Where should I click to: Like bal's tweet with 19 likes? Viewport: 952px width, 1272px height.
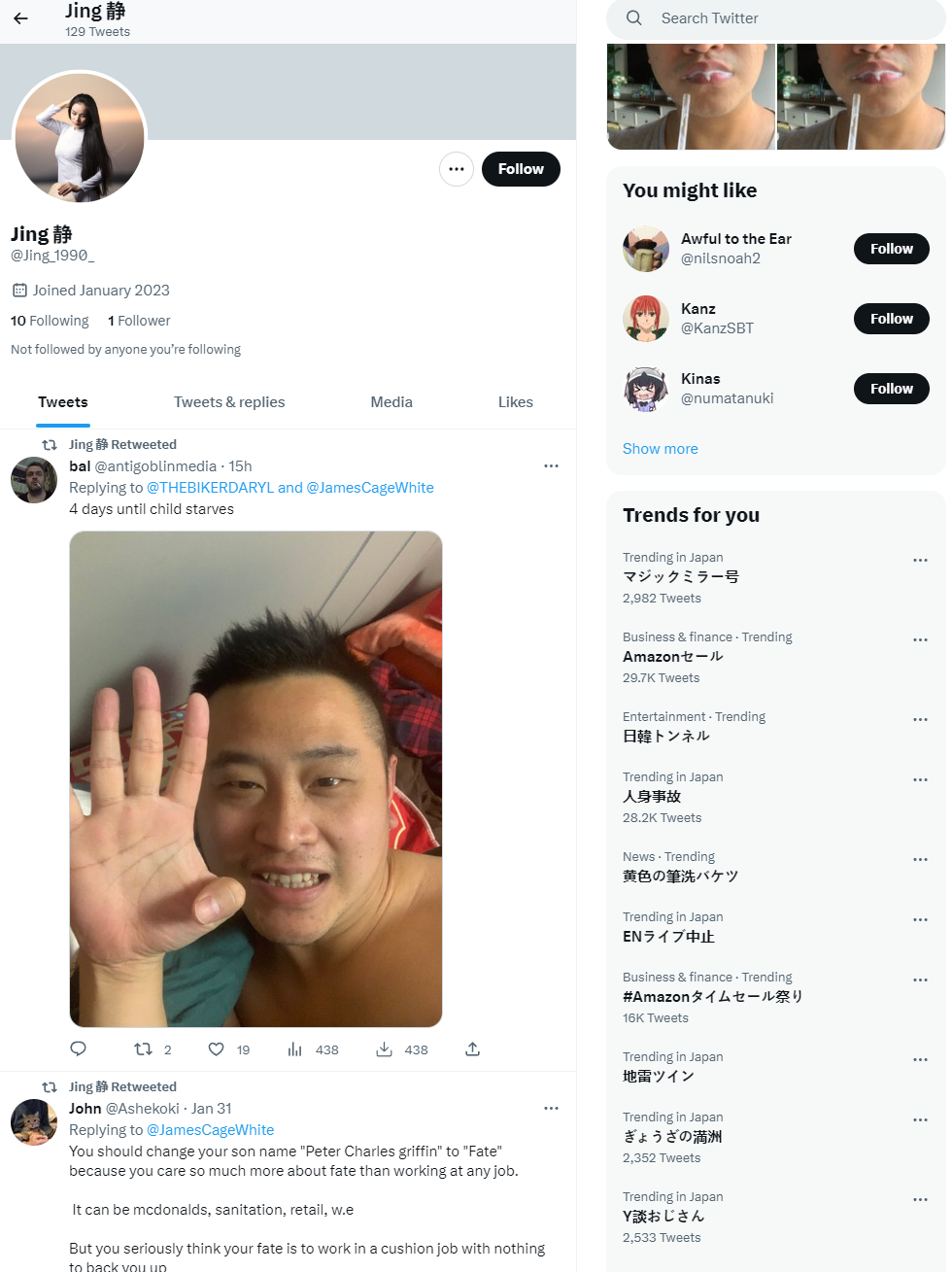(x=217, y=1049)
